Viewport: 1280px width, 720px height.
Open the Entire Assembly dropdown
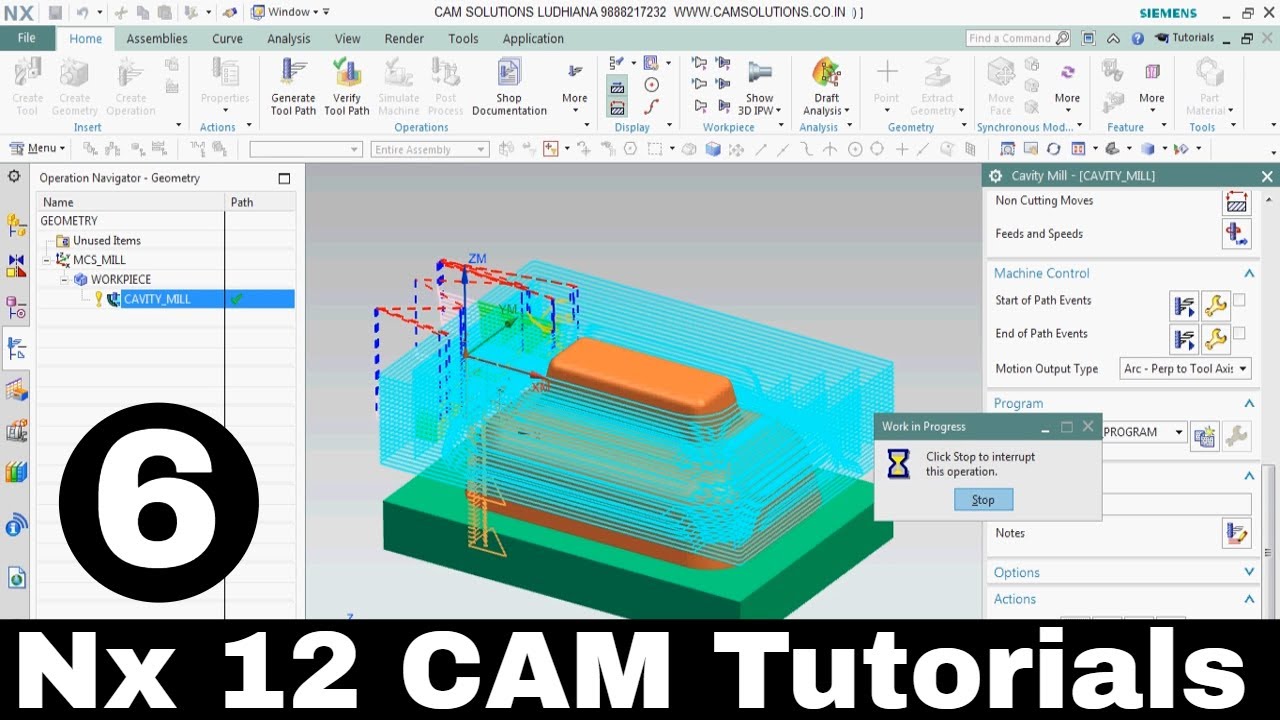(x=430, y=149)
